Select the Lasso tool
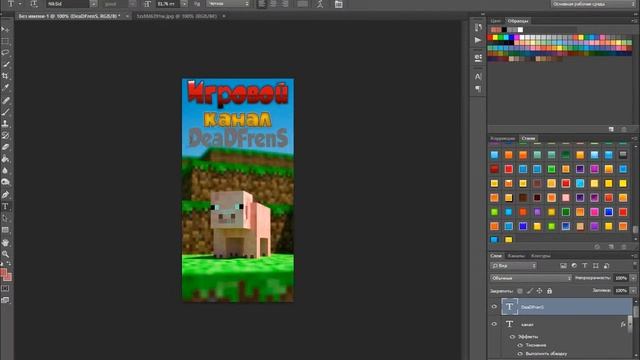Viewport: 640px width, 360px height. point(5,53)
